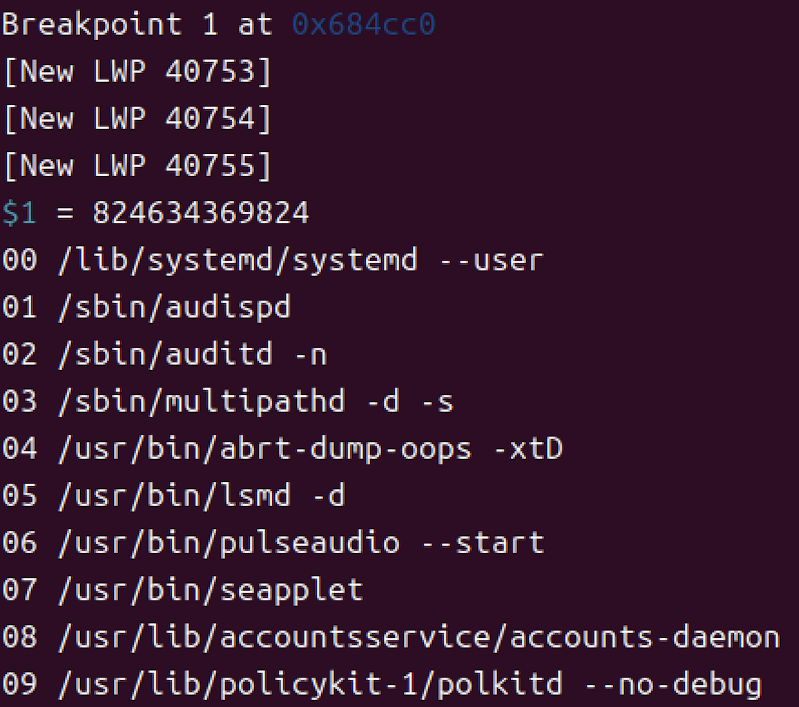This screenshot has width=799, height=707.
Task: Click the /usr/bin/pulseaudio path
Action: pyautogui.click(x=228, y=543)
